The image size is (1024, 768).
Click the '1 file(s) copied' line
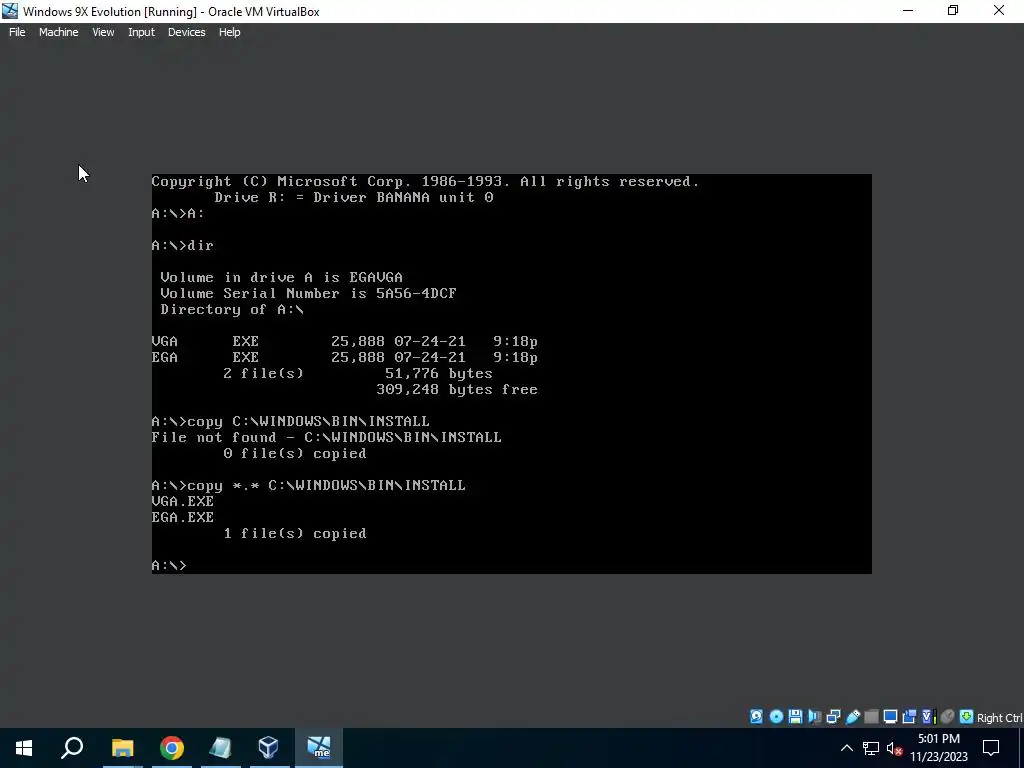pos(295,534)
